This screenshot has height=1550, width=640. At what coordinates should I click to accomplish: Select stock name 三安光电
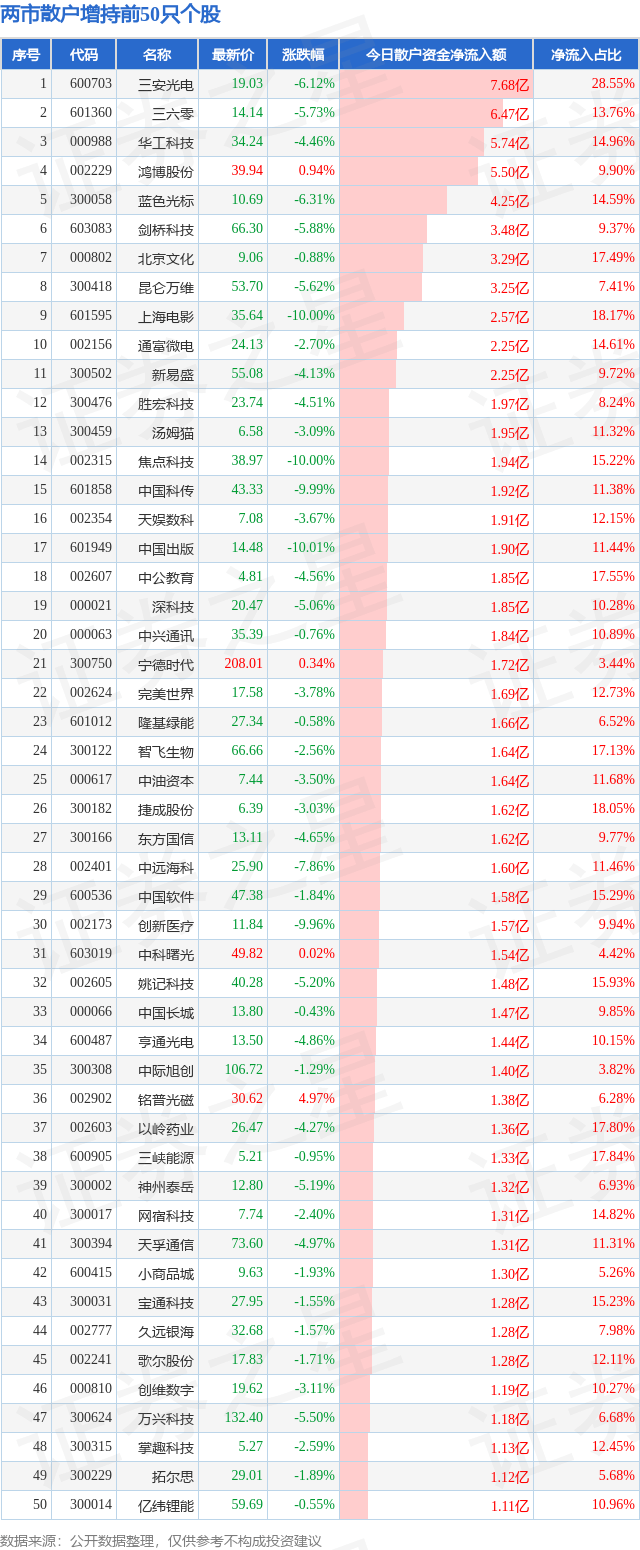[166, 84]
